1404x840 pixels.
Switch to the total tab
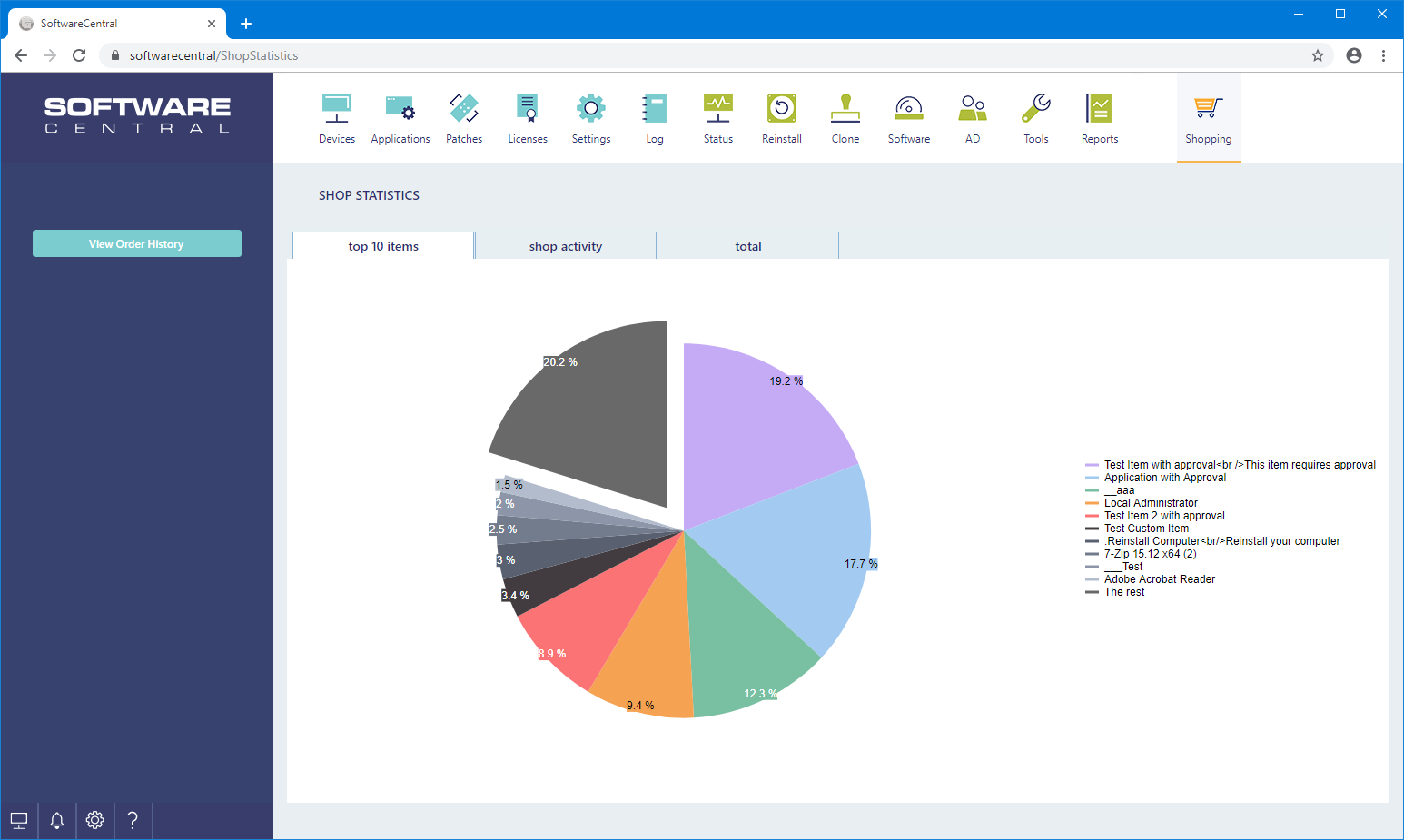pos(747,246)
